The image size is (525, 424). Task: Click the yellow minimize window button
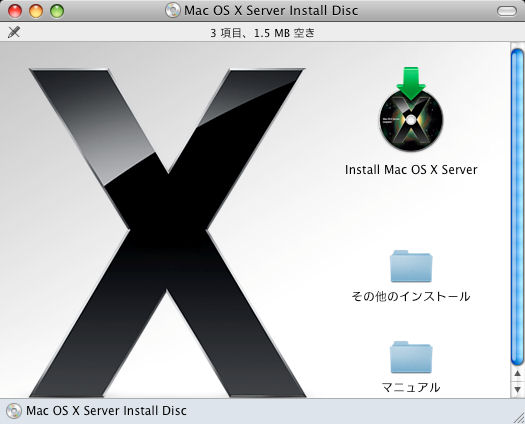click(36, 11)
